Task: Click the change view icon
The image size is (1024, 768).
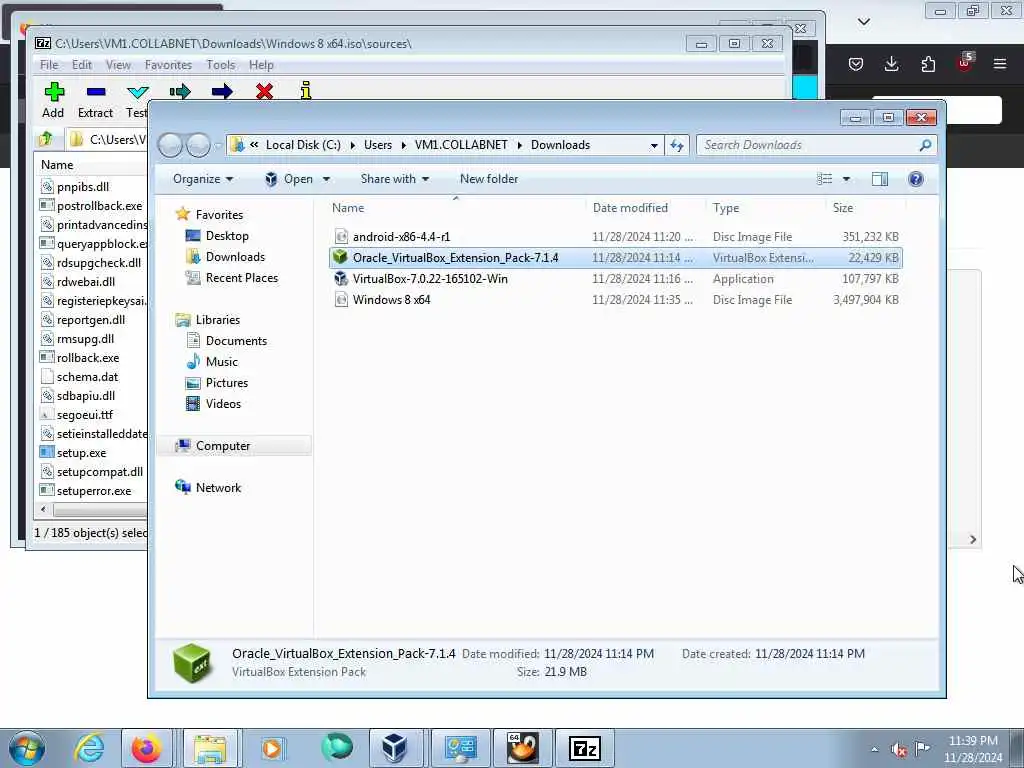Action: pos(824,179)
